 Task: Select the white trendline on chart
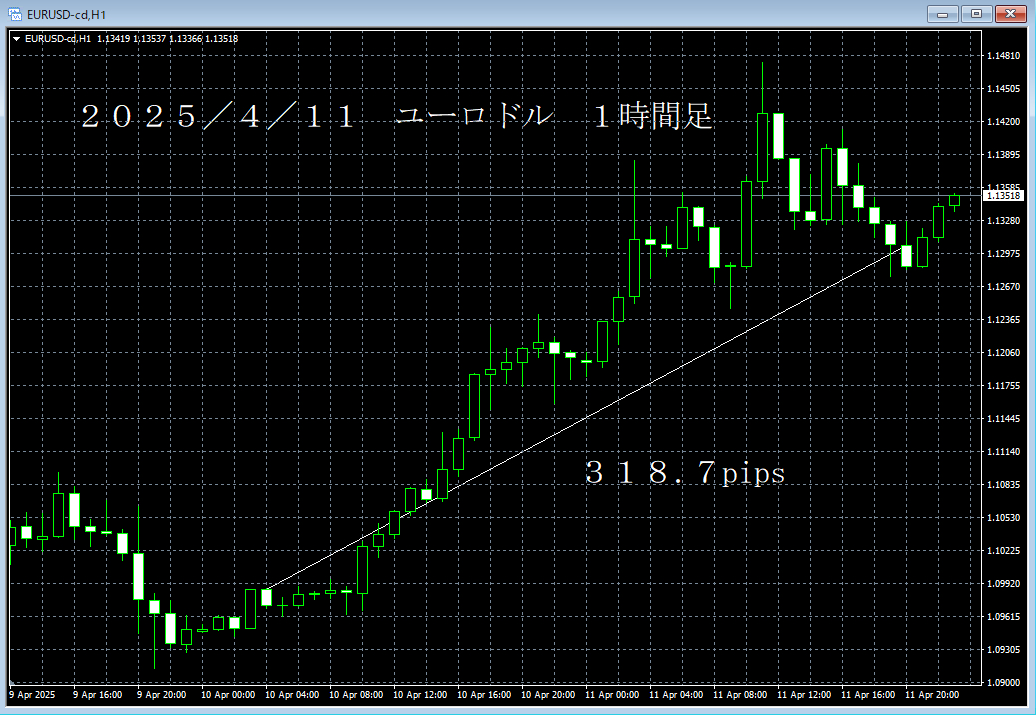585,418
